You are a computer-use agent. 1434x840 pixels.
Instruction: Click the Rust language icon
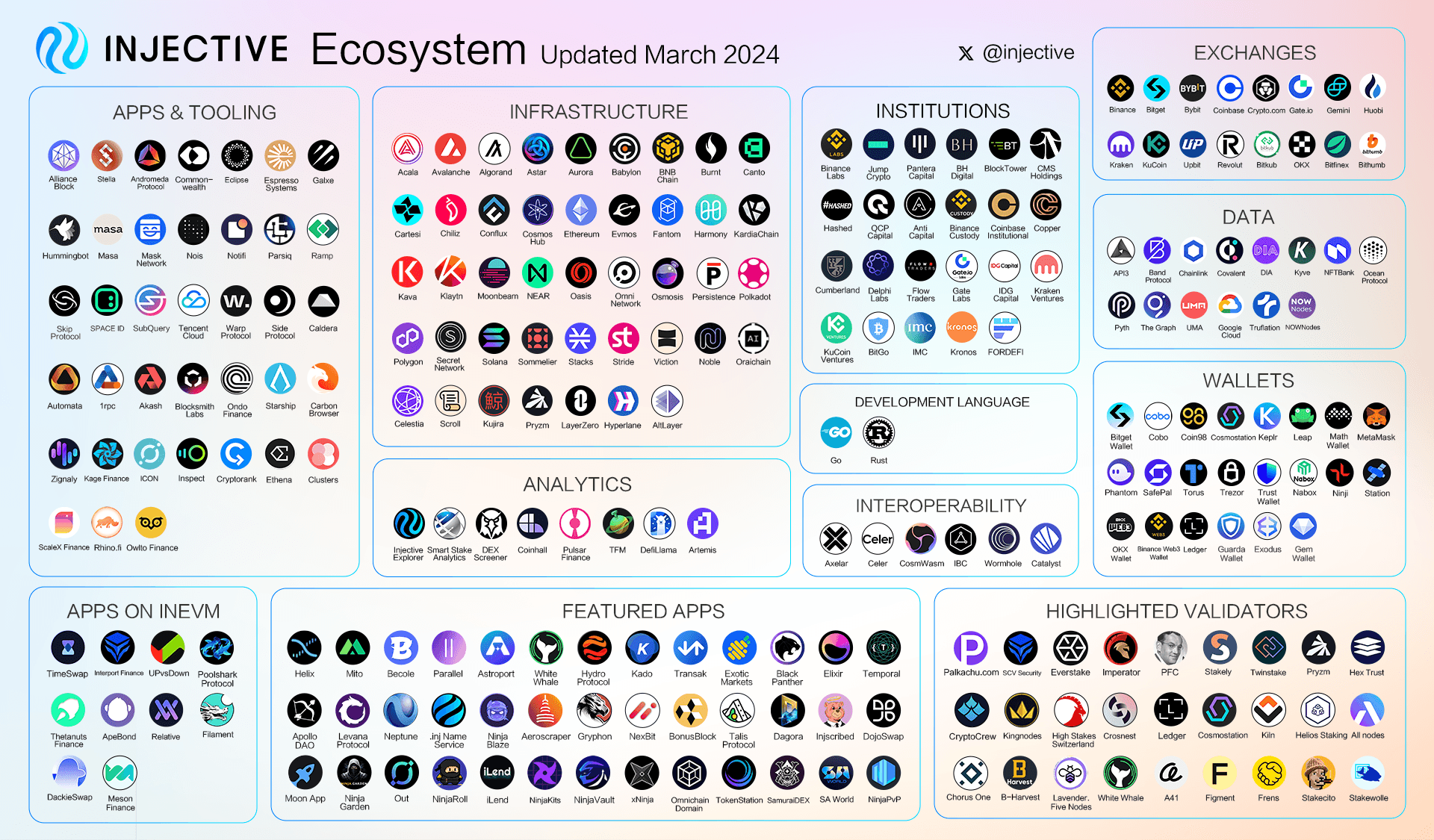click(879, 432)
